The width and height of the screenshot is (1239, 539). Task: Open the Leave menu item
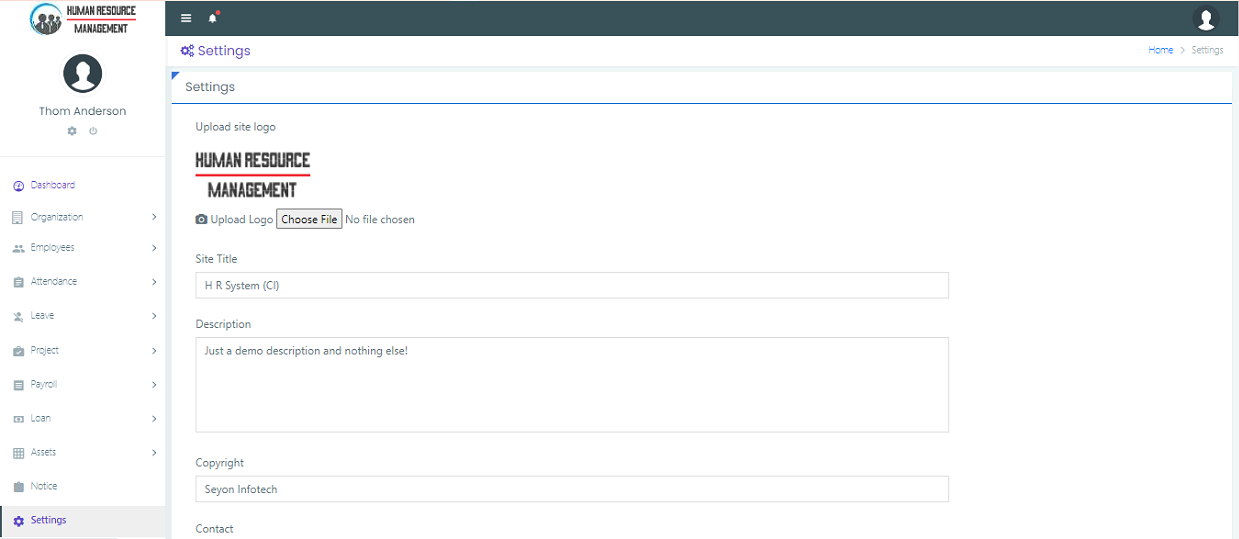point(43,316)
